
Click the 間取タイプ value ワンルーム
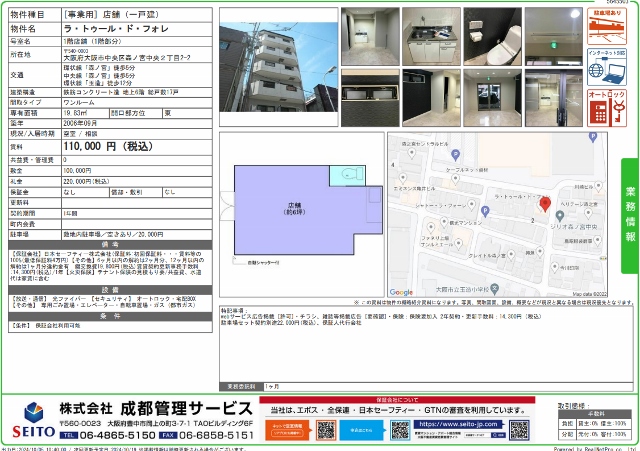(x=79, y=102)
